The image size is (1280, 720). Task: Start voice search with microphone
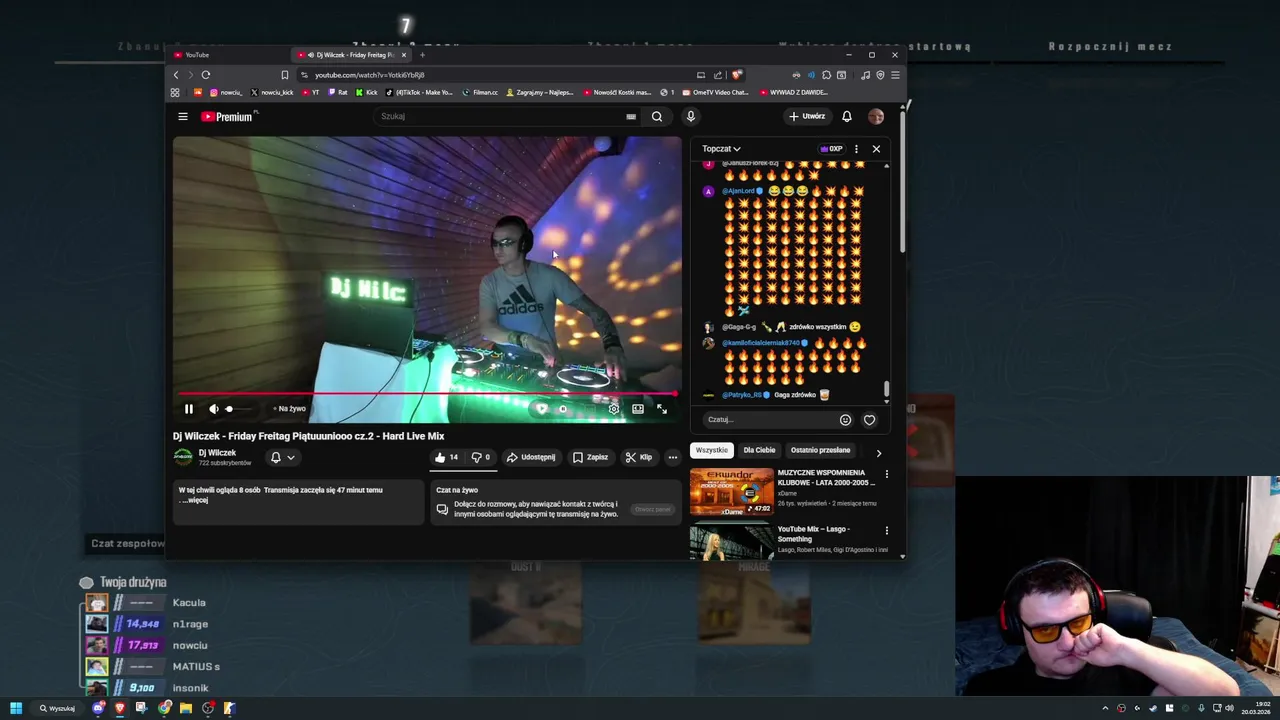click(x=690, y=116)
